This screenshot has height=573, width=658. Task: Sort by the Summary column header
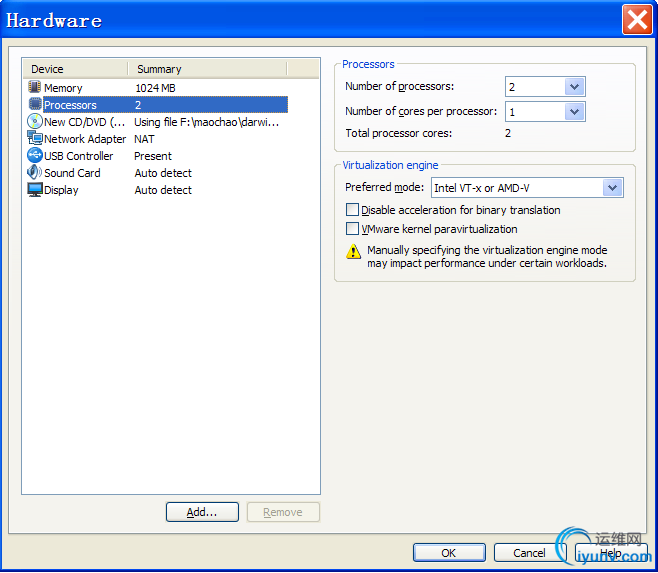click(207, 69)
